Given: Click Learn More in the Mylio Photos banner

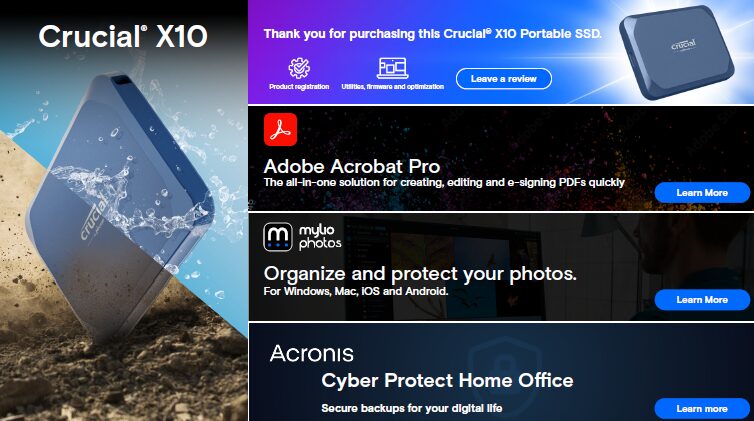Looking at the screenshot, I should 702,299.
